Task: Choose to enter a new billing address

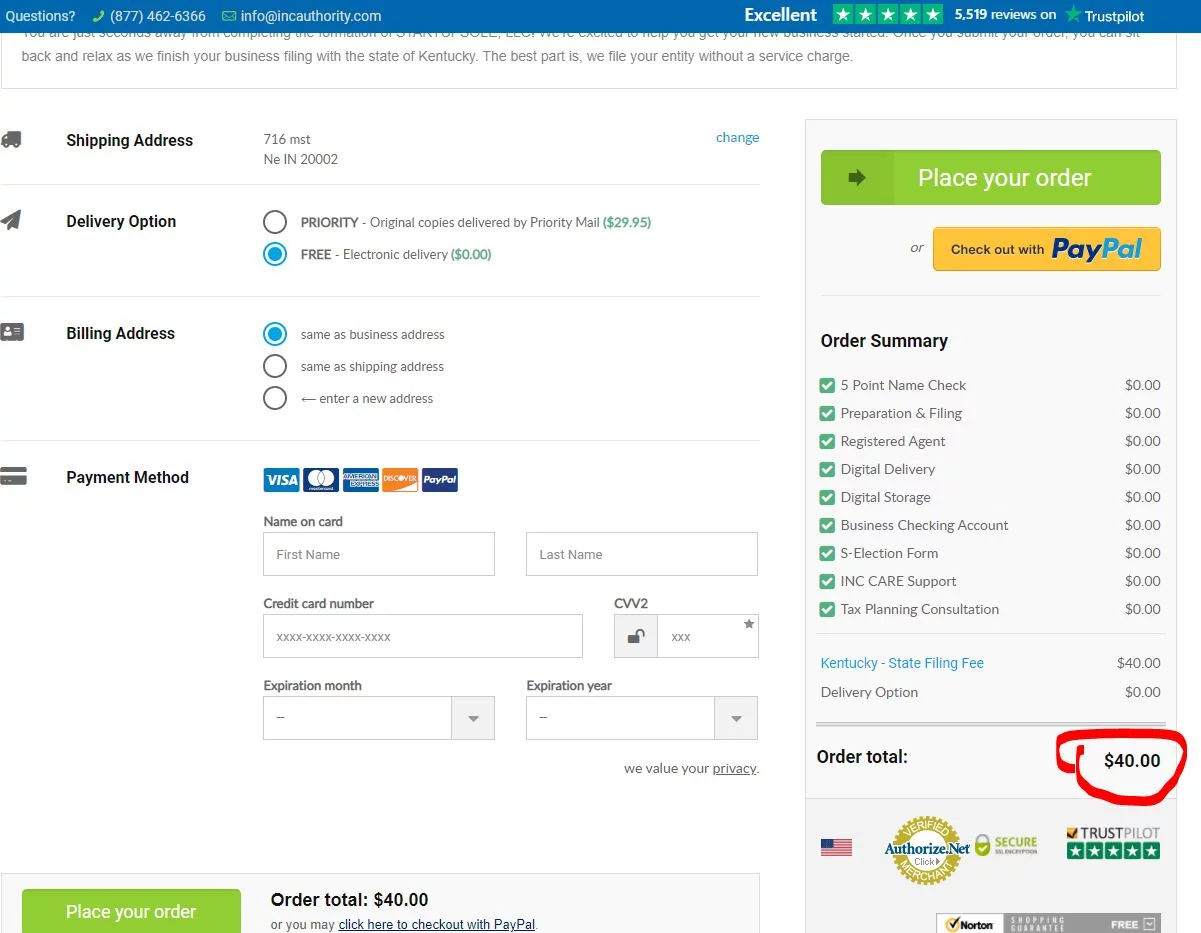Action: click(x=275, y=398)
